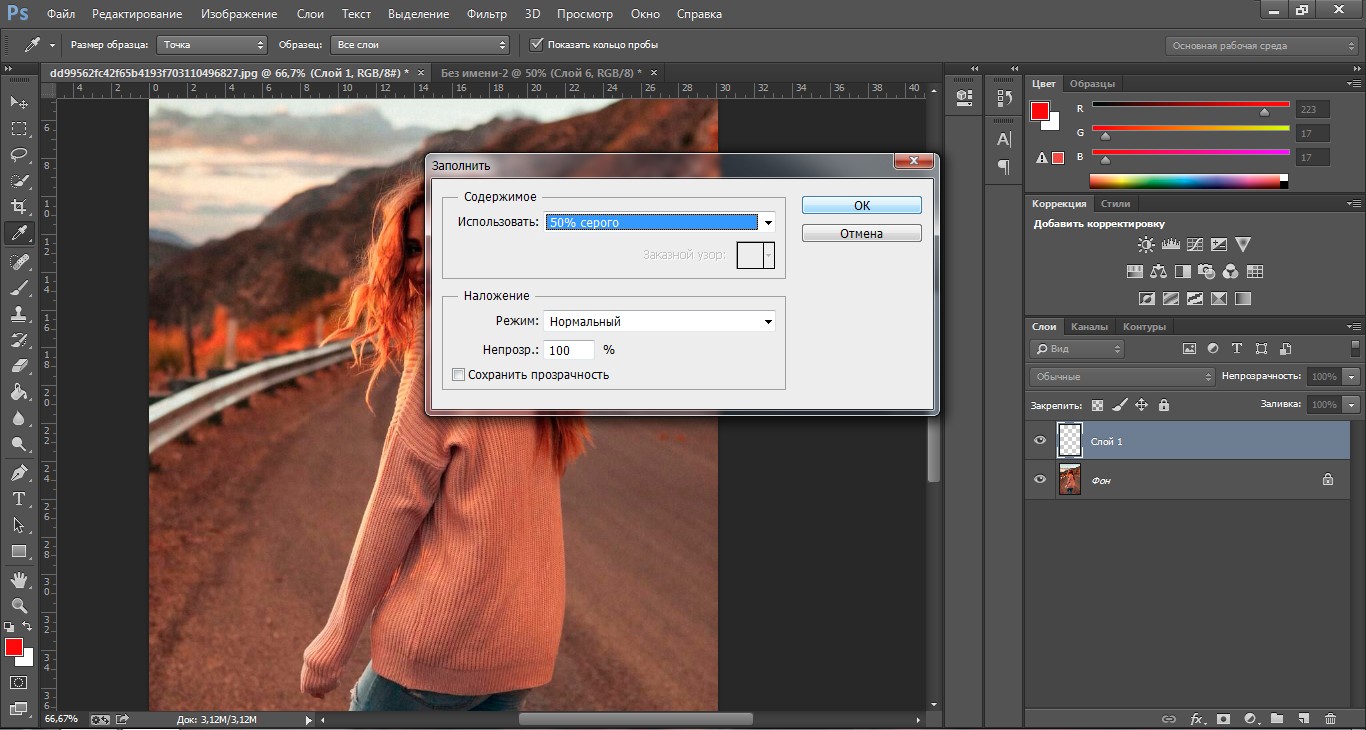This screenshot has height=730, width=1366.
Task: Expand the Режим blending mode dropdown
Action: 660,321
